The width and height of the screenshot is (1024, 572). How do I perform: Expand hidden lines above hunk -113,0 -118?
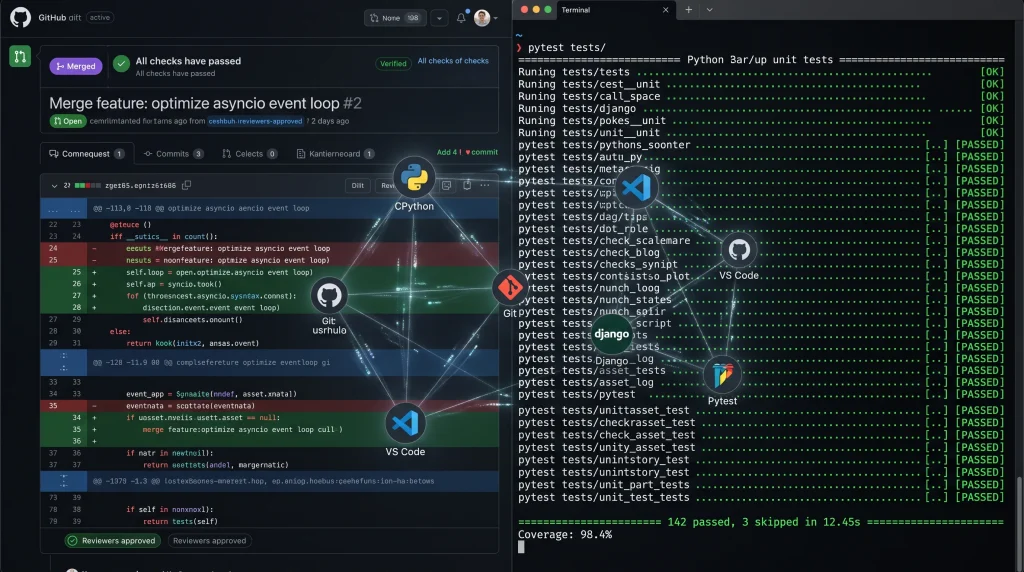[x=63, y=208]
